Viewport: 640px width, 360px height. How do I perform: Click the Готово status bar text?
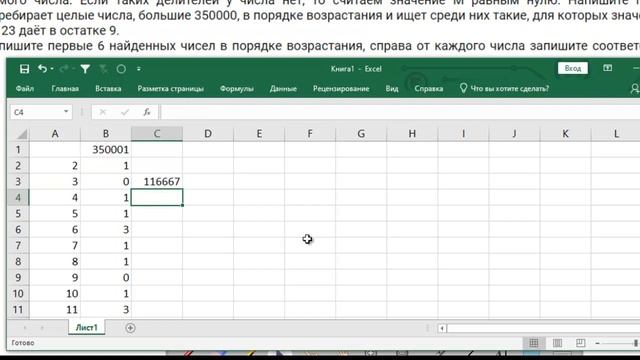(23, 343)
